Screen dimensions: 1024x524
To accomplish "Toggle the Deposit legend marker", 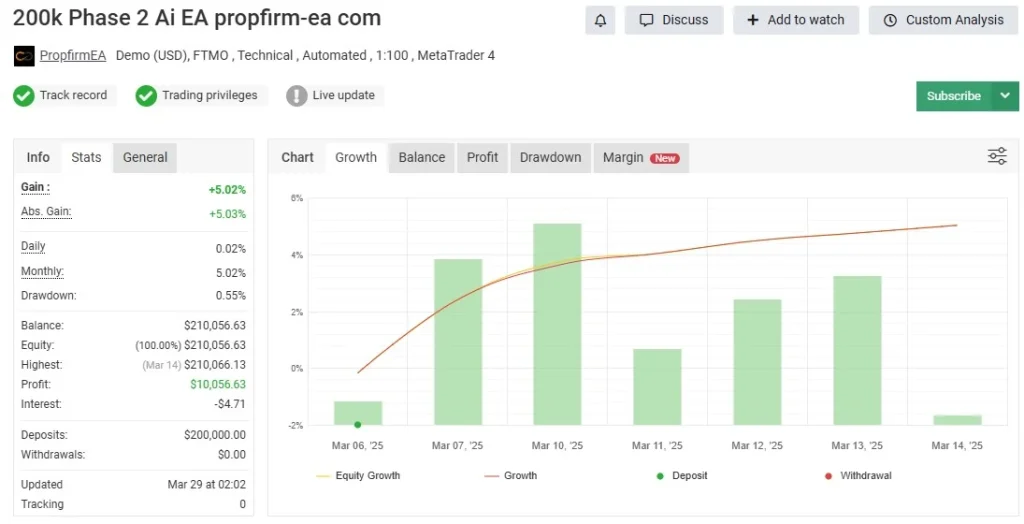I will click(x=682, y=476).
